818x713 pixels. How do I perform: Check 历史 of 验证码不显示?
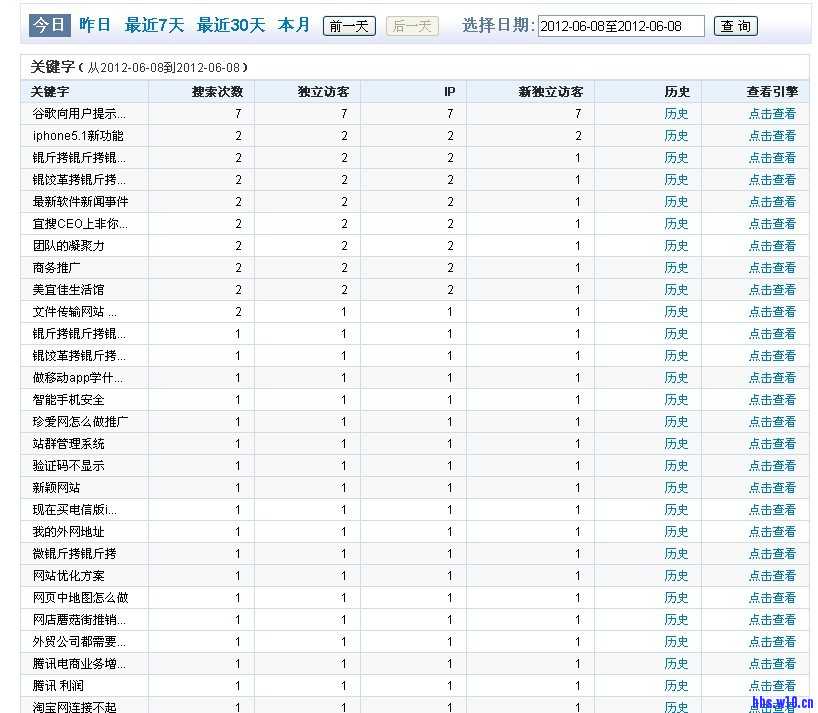(677, 465)
